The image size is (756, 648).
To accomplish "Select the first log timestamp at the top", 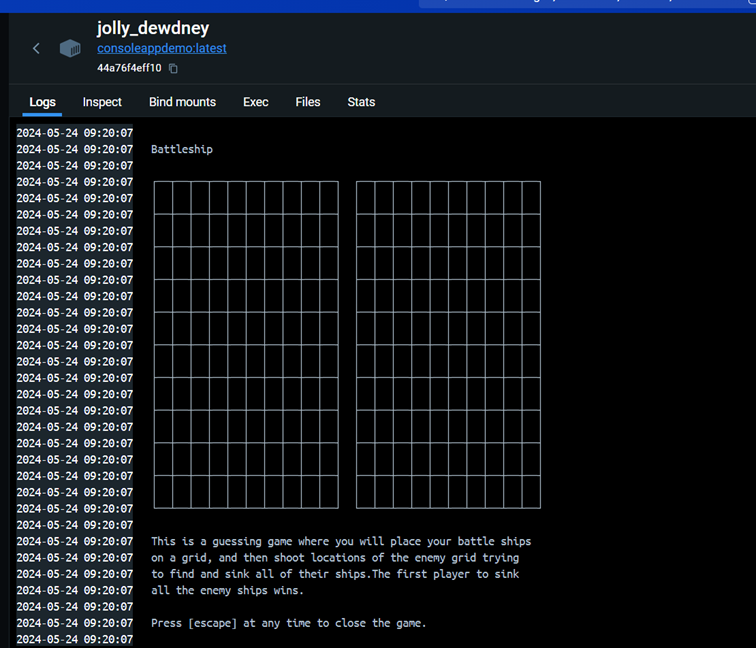I will click(x=74, y=133).
